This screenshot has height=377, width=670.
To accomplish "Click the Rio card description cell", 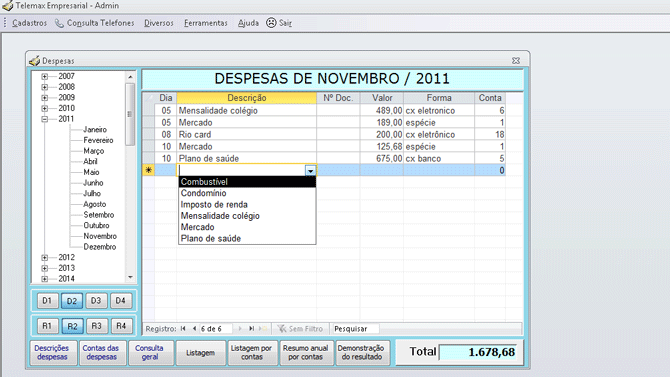I will pyautogui.click(x=247, y=135).
